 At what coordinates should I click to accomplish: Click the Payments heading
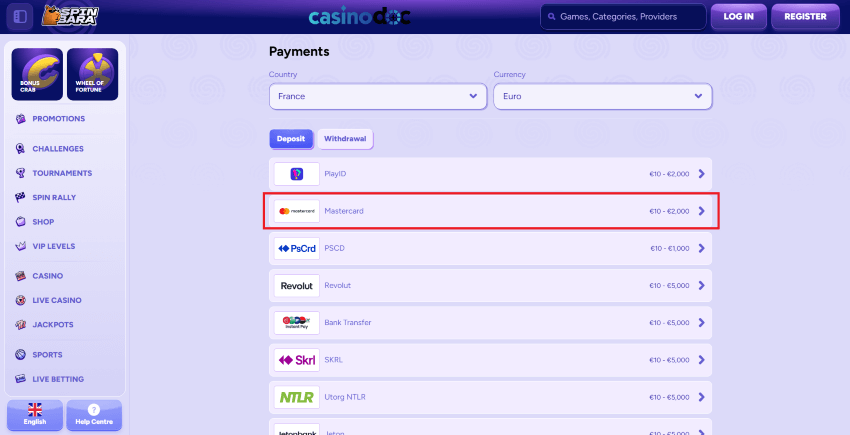pos(299,52)
